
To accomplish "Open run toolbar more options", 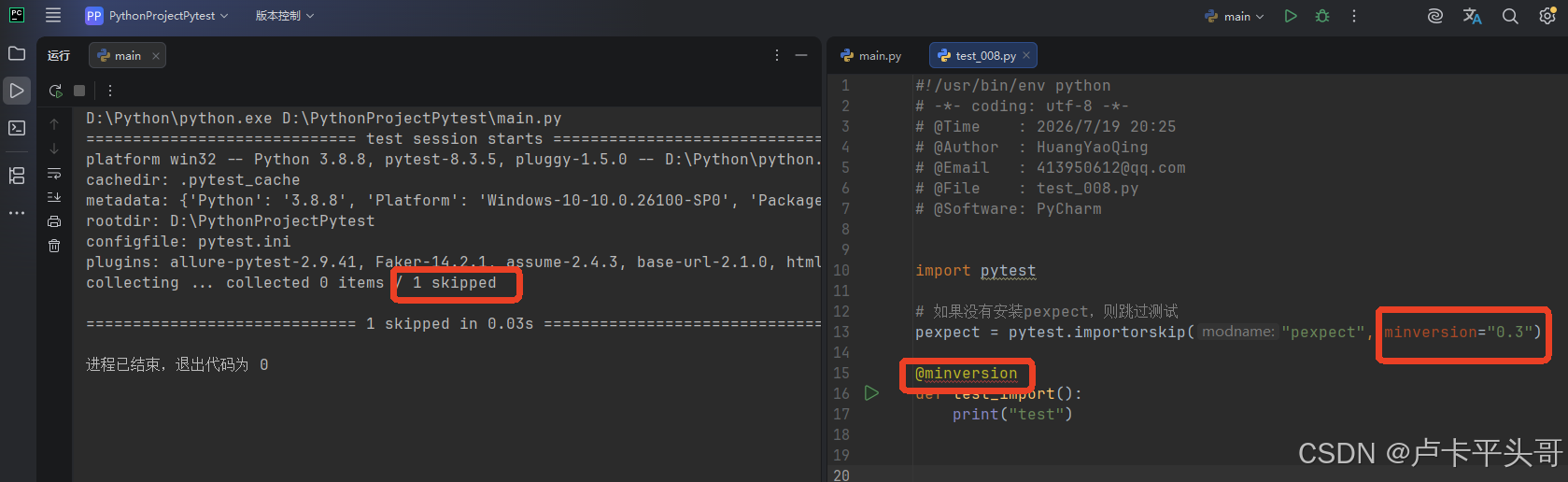I will pos(110,91).
